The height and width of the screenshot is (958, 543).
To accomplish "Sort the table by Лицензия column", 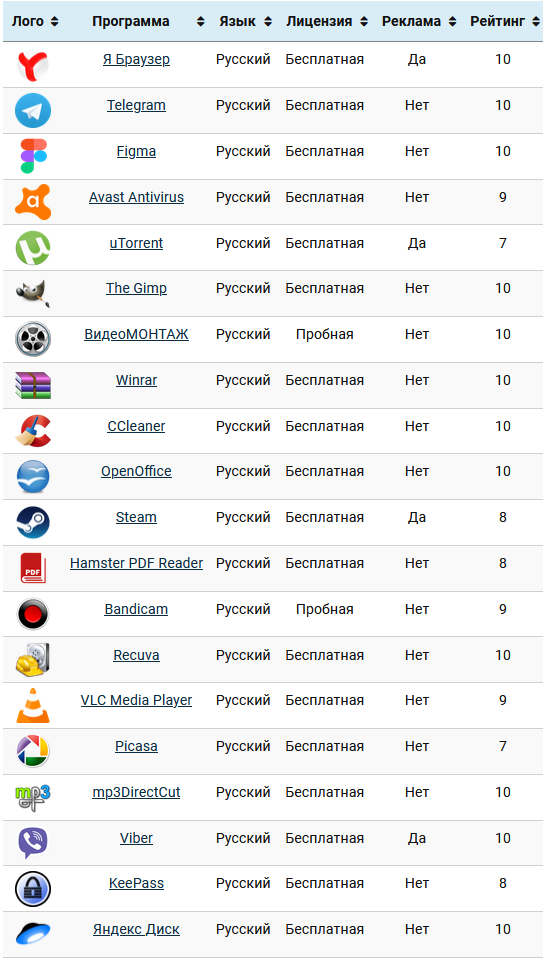I will pyautogui.click(x=326, y=21).
